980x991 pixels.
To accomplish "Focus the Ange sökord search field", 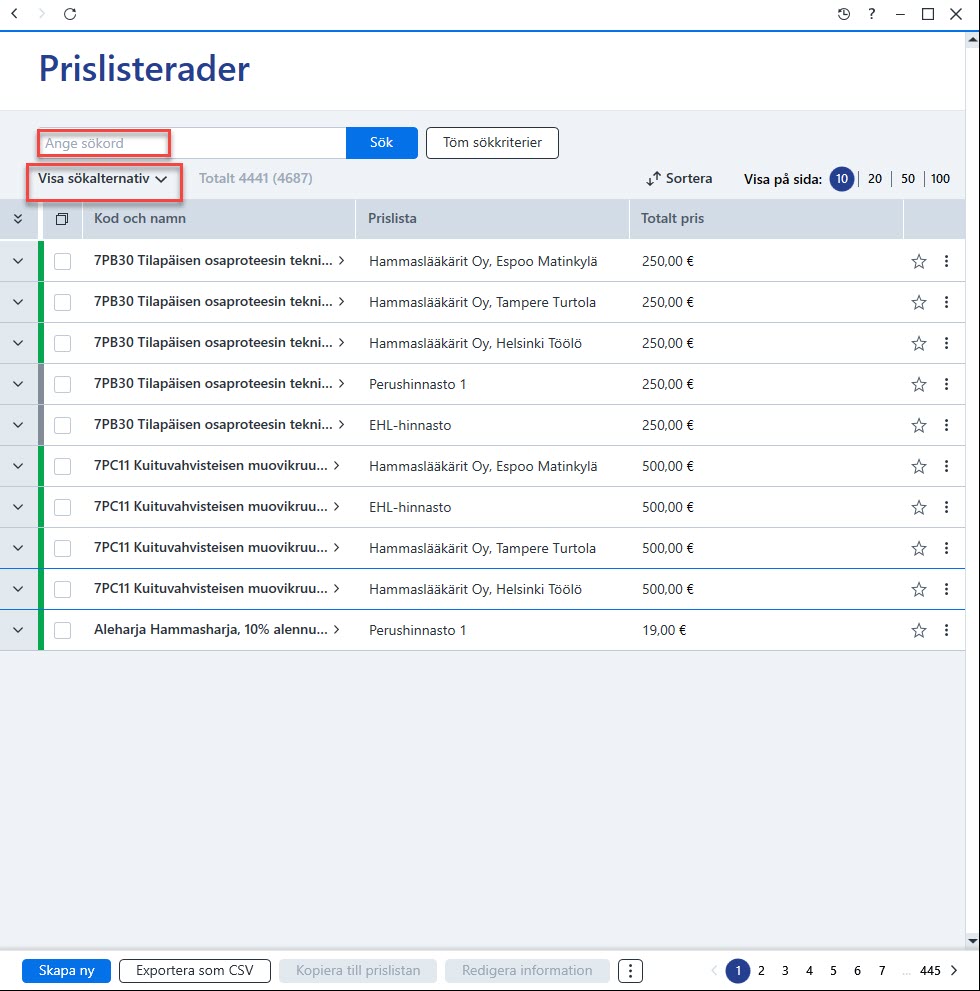I will (x=192, y=143).
